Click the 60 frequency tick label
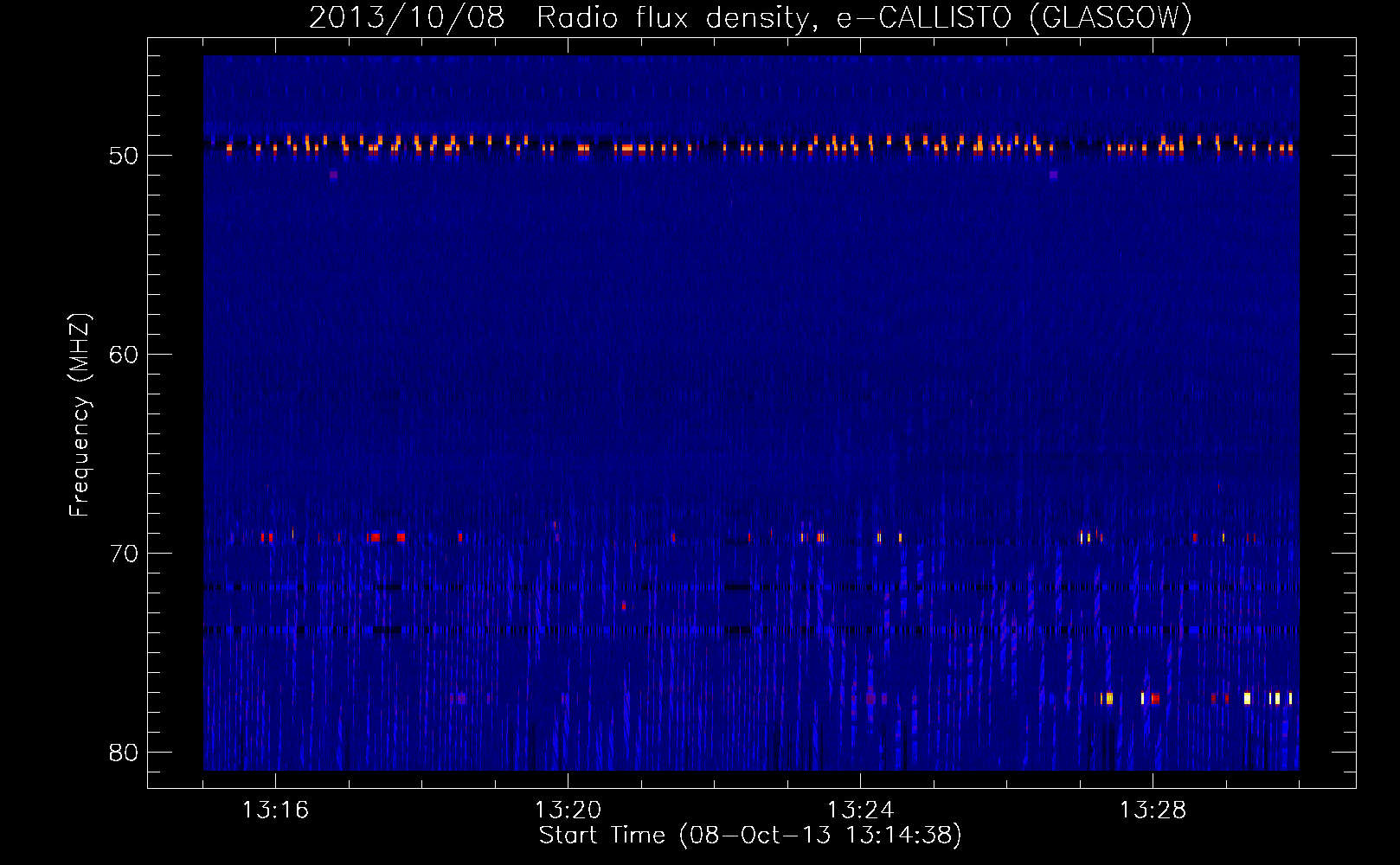Viewport: 1400px width, 865px height. [124, 355]
